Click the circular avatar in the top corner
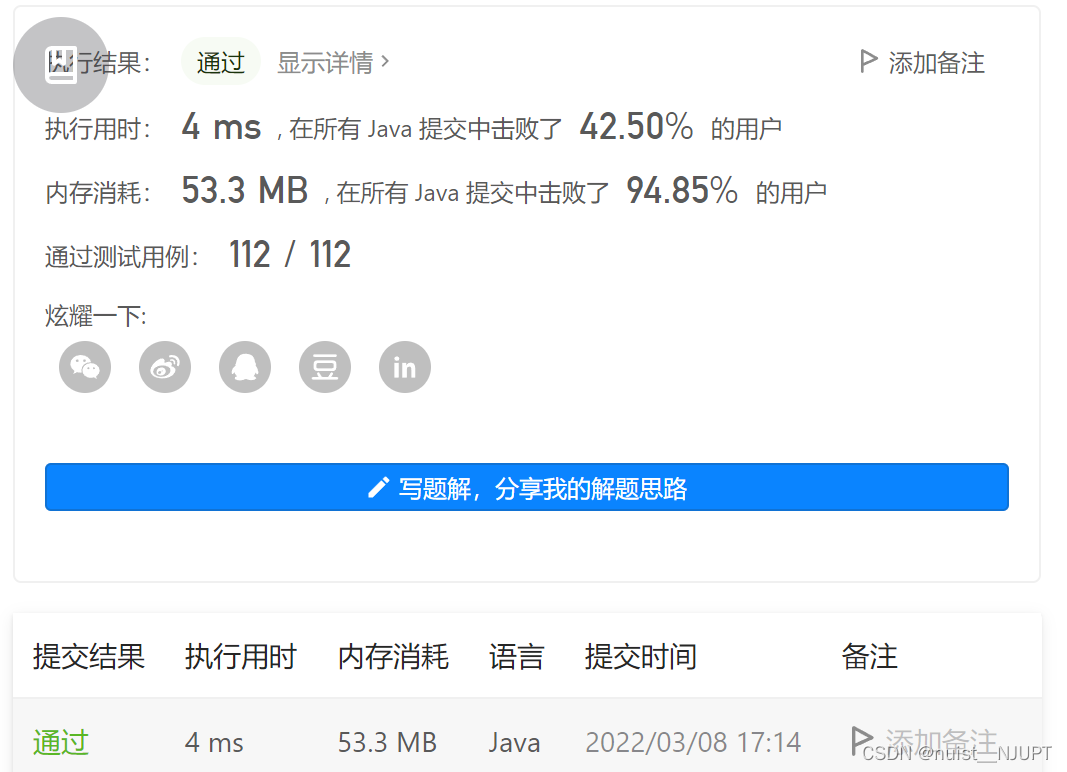Viewport: 1067px width, 772px height. 60,64
